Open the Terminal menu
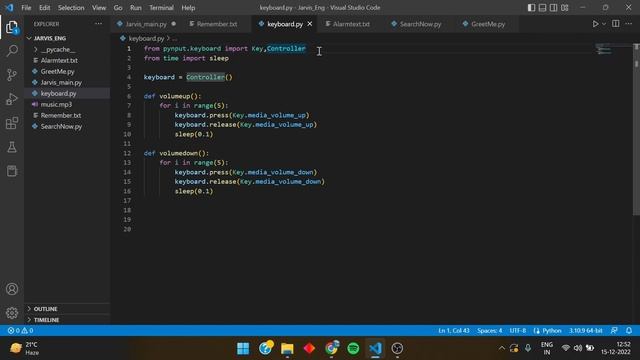The image size is (640, 360). (161, 8)
